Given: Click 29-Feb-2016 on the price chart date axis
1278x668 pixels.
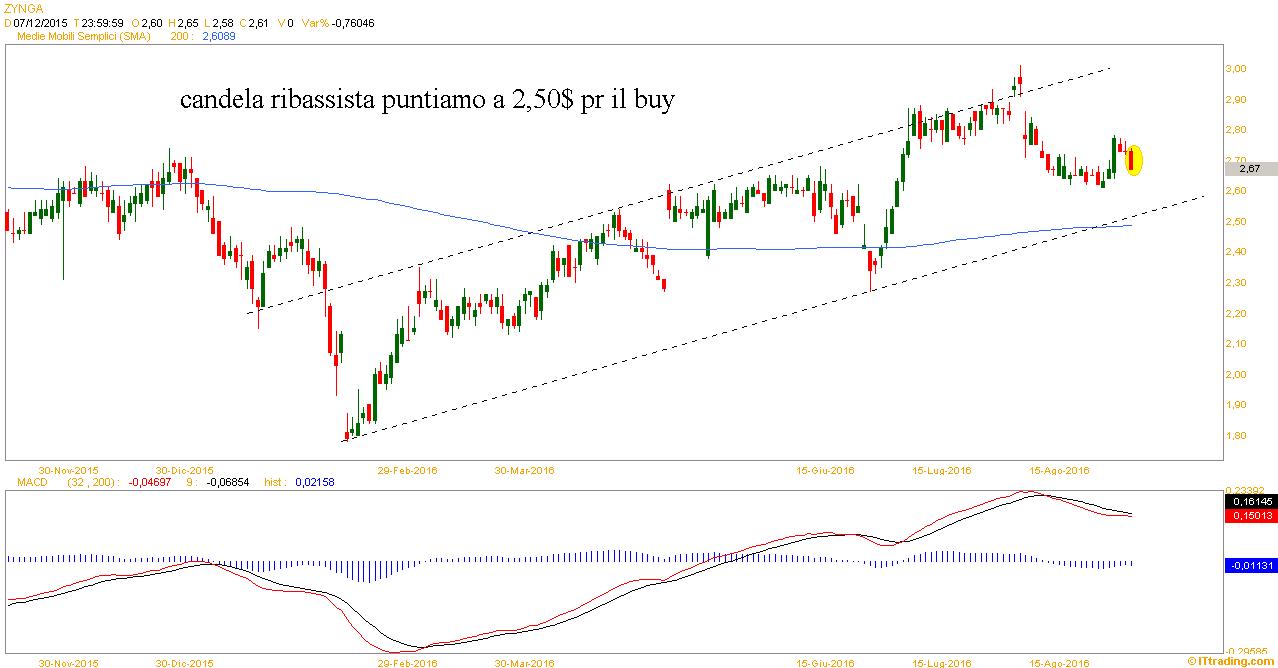Looking at the screenshot, I should pyautogui.click(x=408, y=470).
